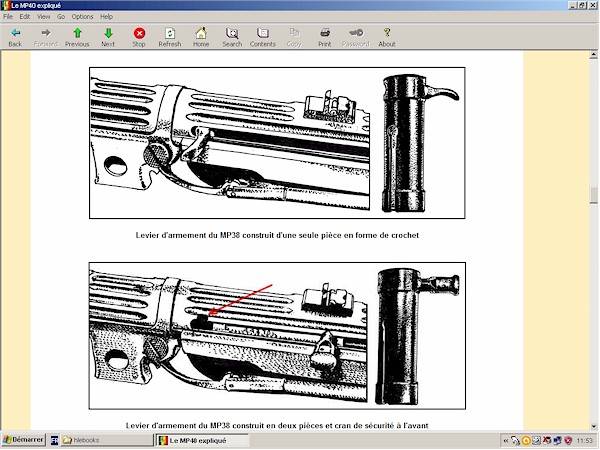This screenshot has height=450, width=600.
Task: Stop loading with the red Stop icon
Action: (139, 37)
